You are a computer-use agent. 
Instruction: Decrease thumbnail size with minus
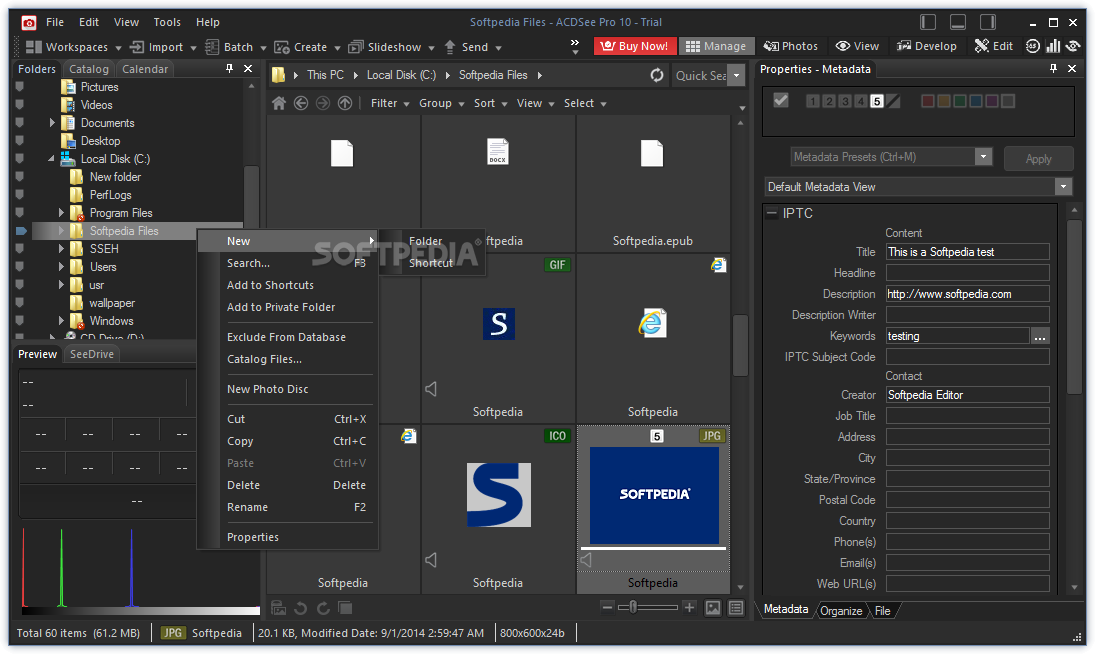(608, 607)
